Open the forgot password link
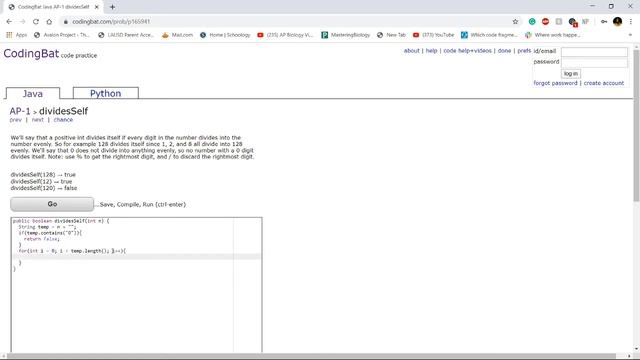The image size is (640, 360). point(555,83)
